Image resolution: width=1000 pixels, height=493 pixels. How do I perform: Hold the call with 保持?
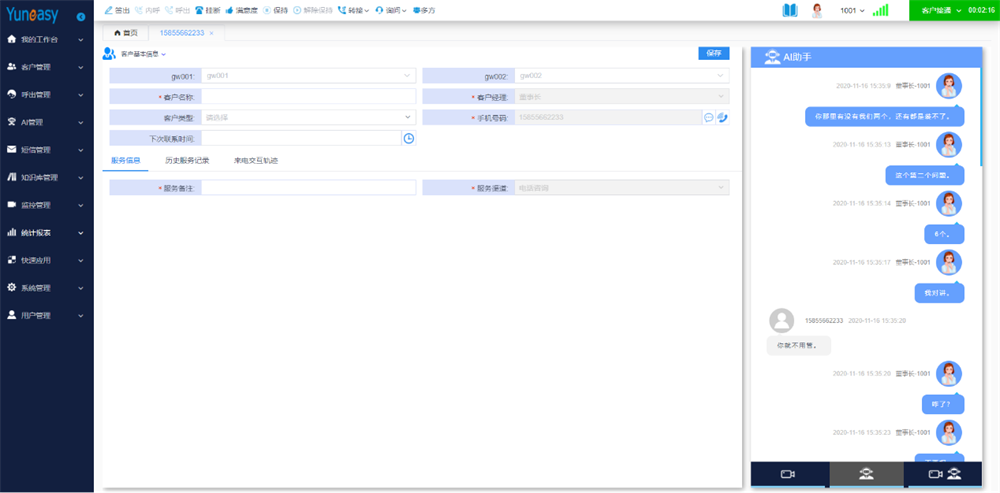(275, 10)
